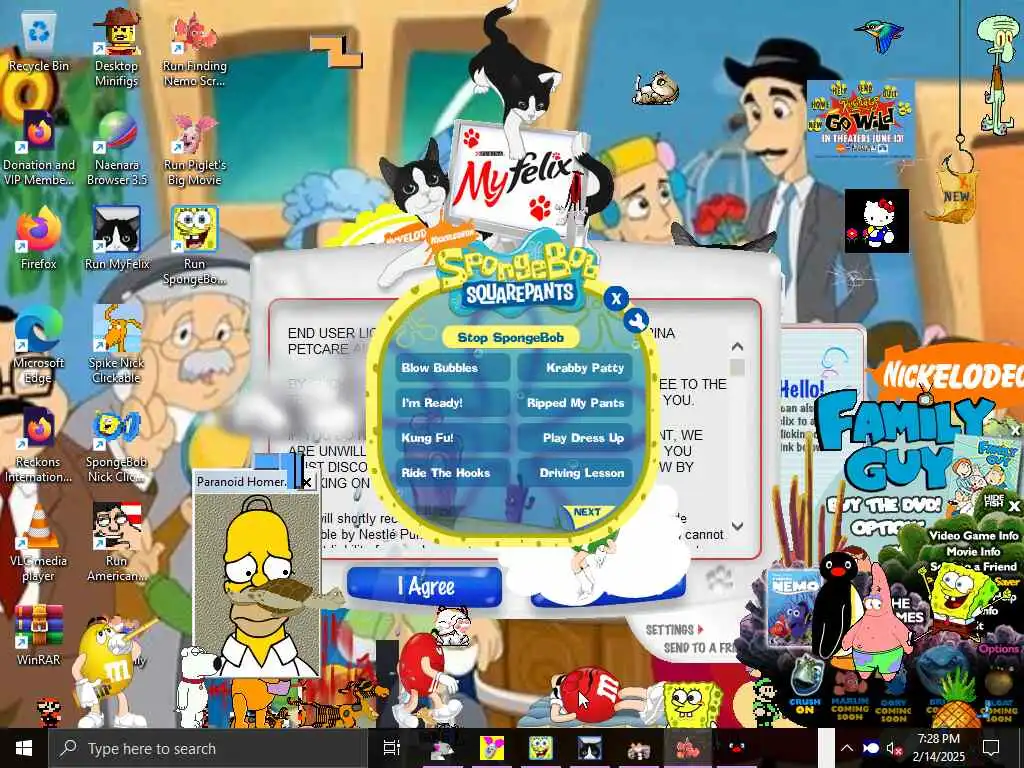Select the Run American... desktop icon

click(x=116, y=543)
